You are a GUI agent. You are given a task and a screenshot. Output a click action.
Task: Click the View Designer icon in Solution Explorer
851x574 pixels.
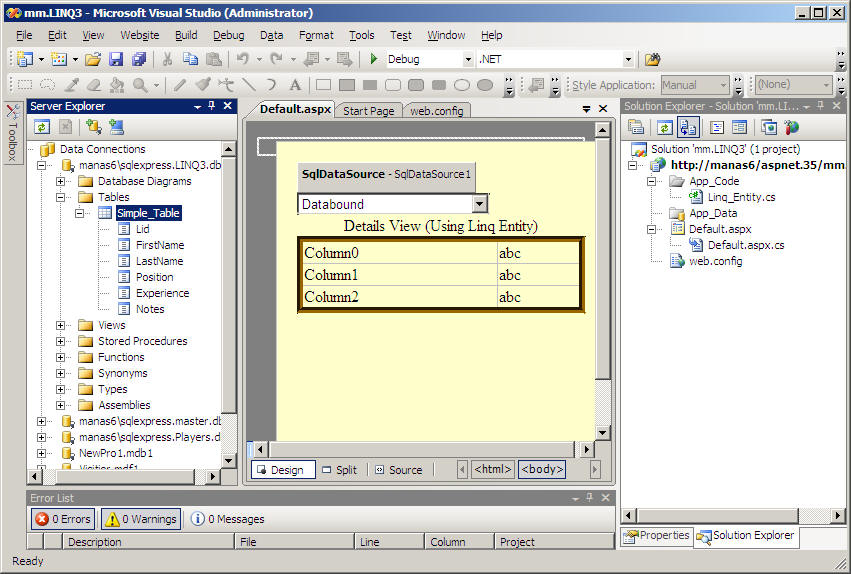(739, 127)
